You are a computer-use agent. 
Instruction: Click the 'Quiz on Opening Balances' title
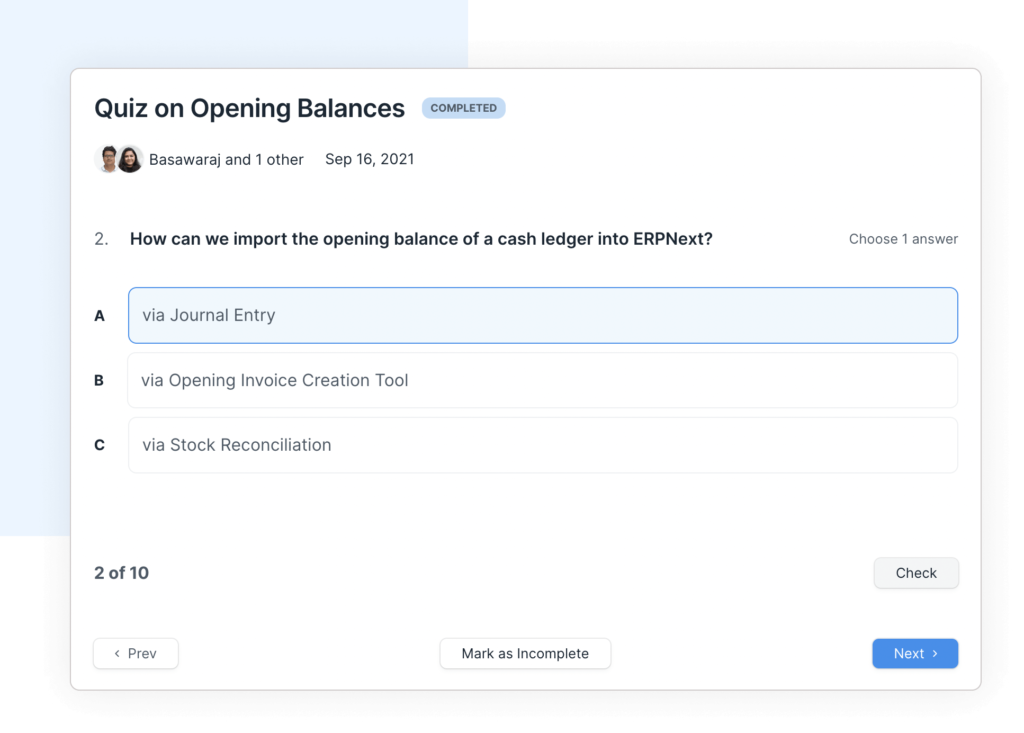(249, 108)
